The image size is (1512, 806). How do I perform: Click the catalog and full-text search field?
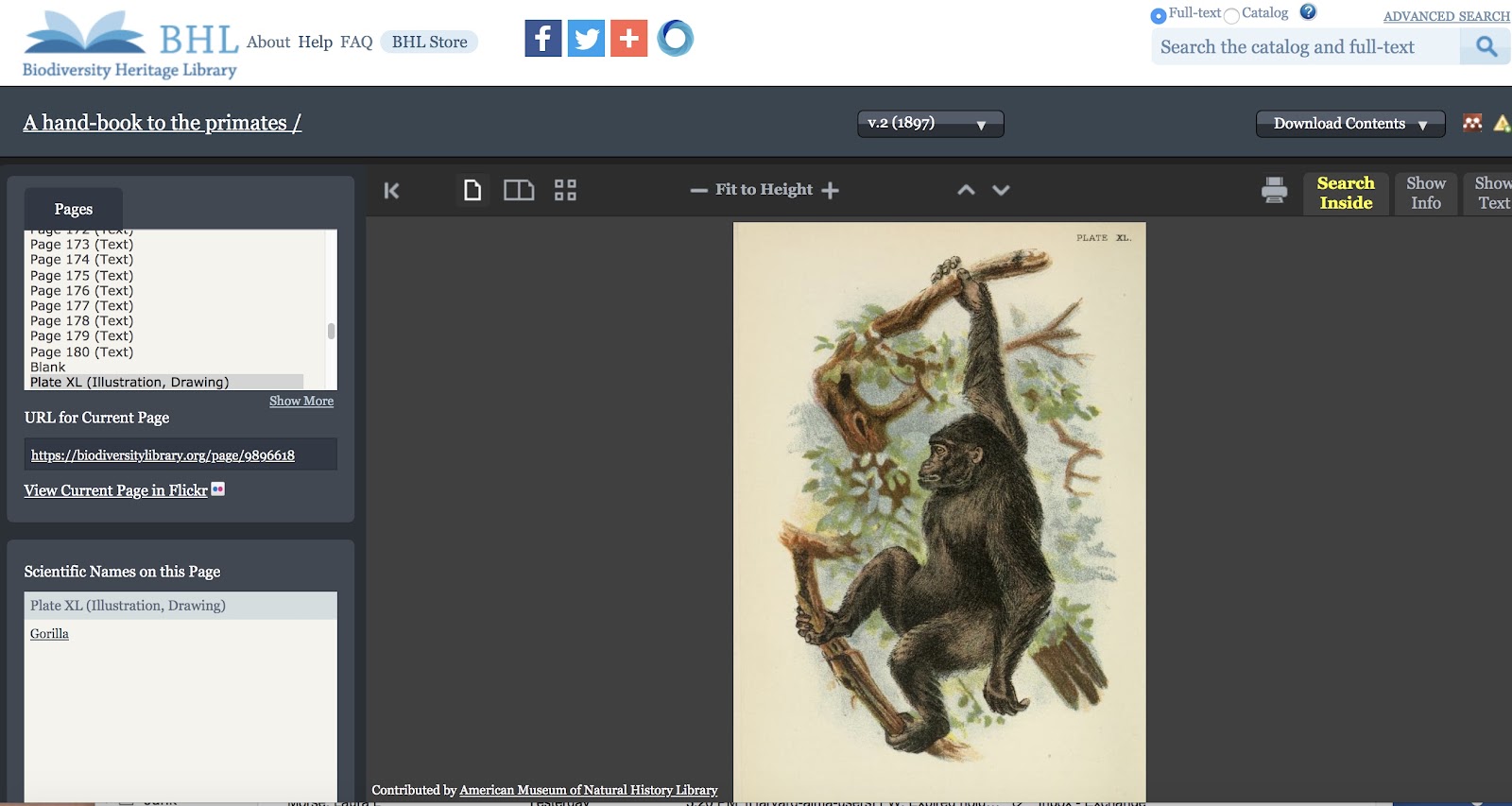tap(1306, 46)
